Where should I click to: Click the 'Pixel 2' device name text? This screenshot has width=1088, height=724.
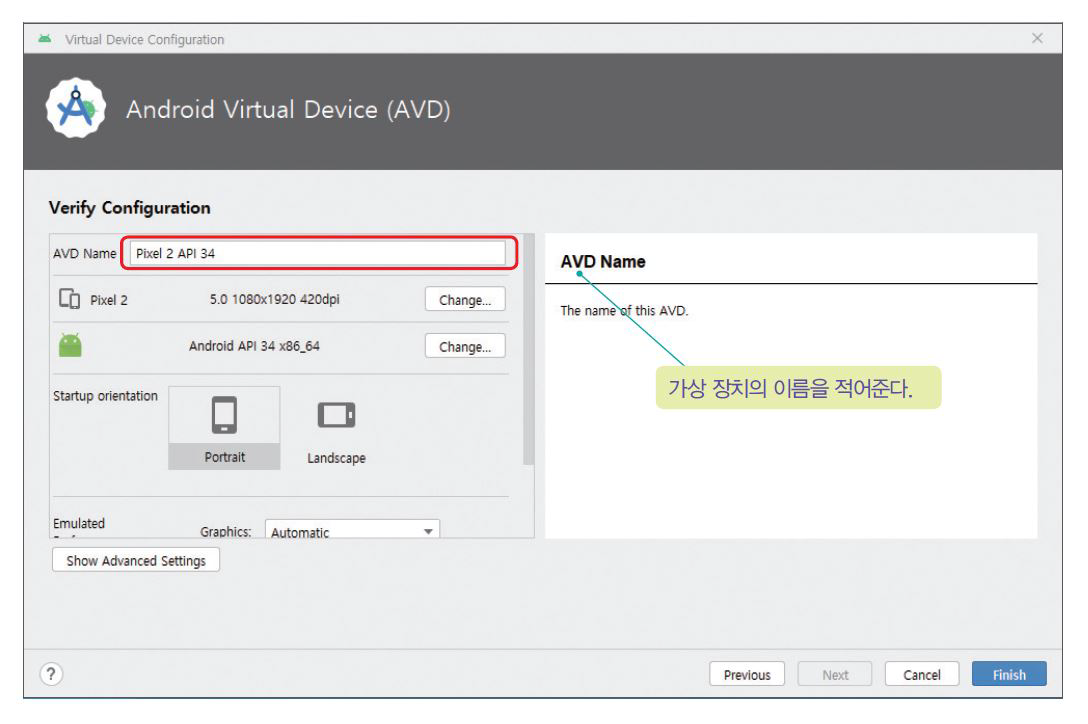(109, 300)
